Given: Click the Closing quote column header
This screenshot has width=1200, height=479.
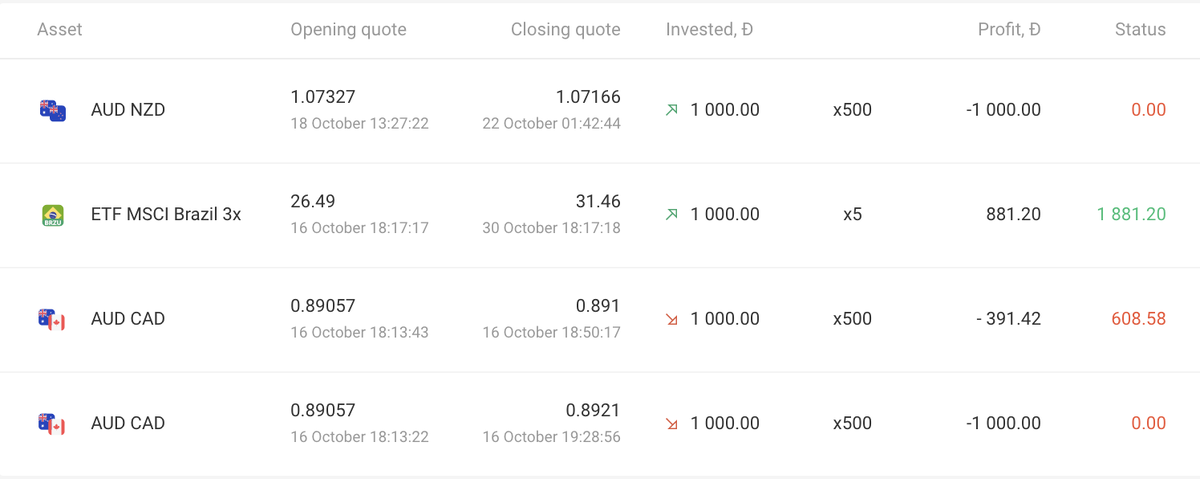Looking at the screenshot, I should coord(565,30).
